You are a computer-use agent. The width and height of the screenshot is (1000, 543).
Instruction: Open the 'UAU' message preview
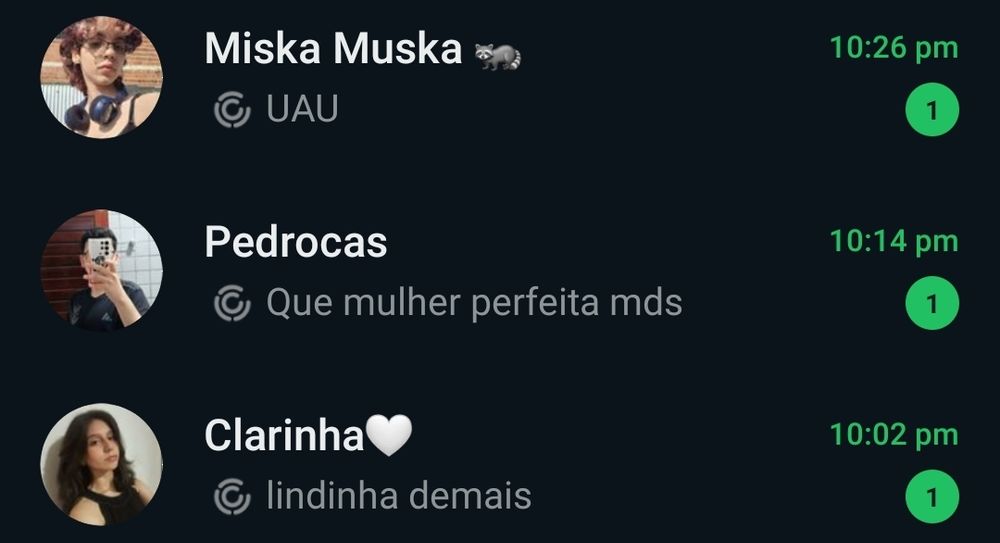click(302, 109)
